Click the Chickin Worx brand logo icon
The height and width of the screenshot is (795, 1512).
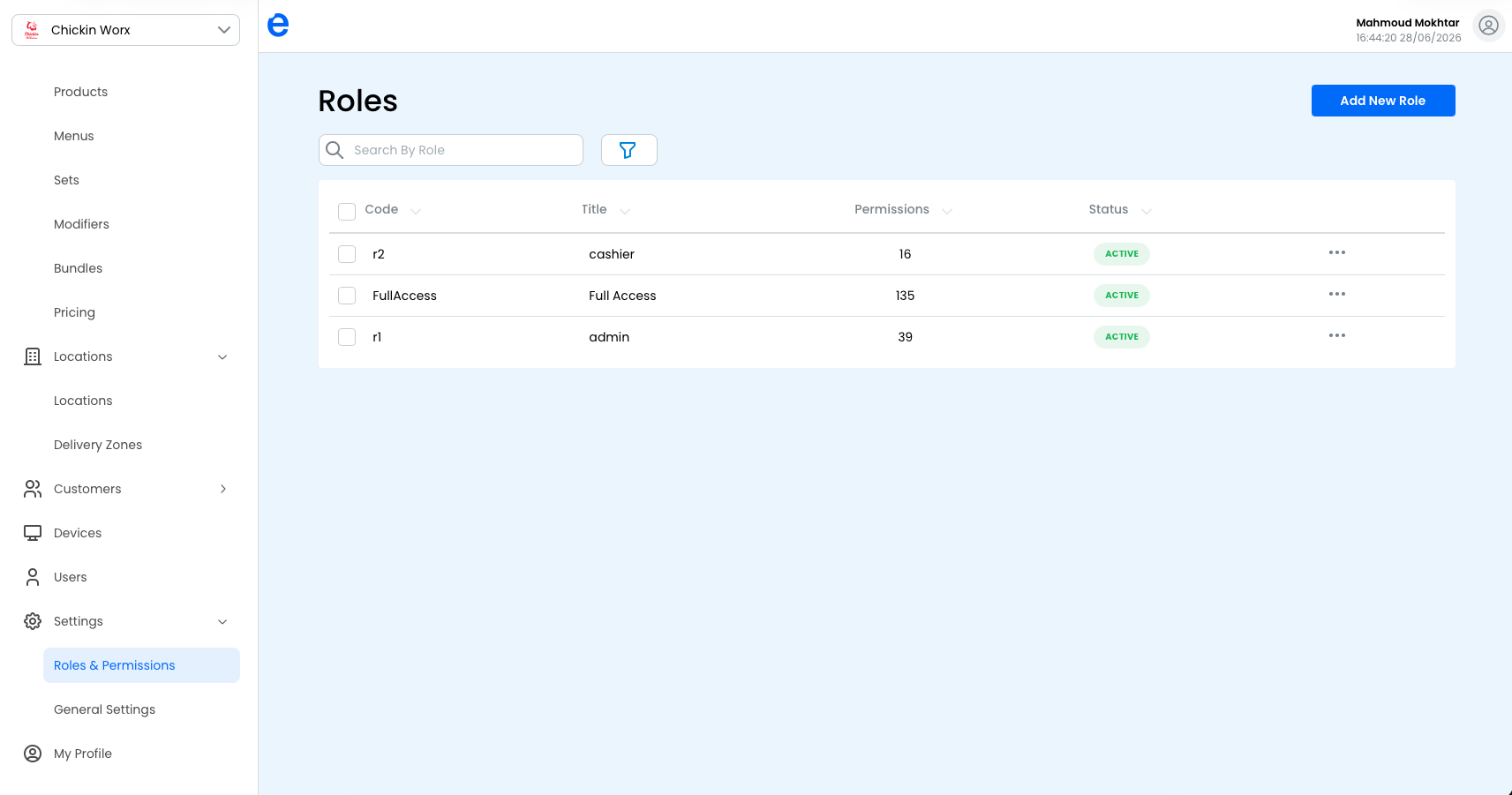[x=32, y=30]
